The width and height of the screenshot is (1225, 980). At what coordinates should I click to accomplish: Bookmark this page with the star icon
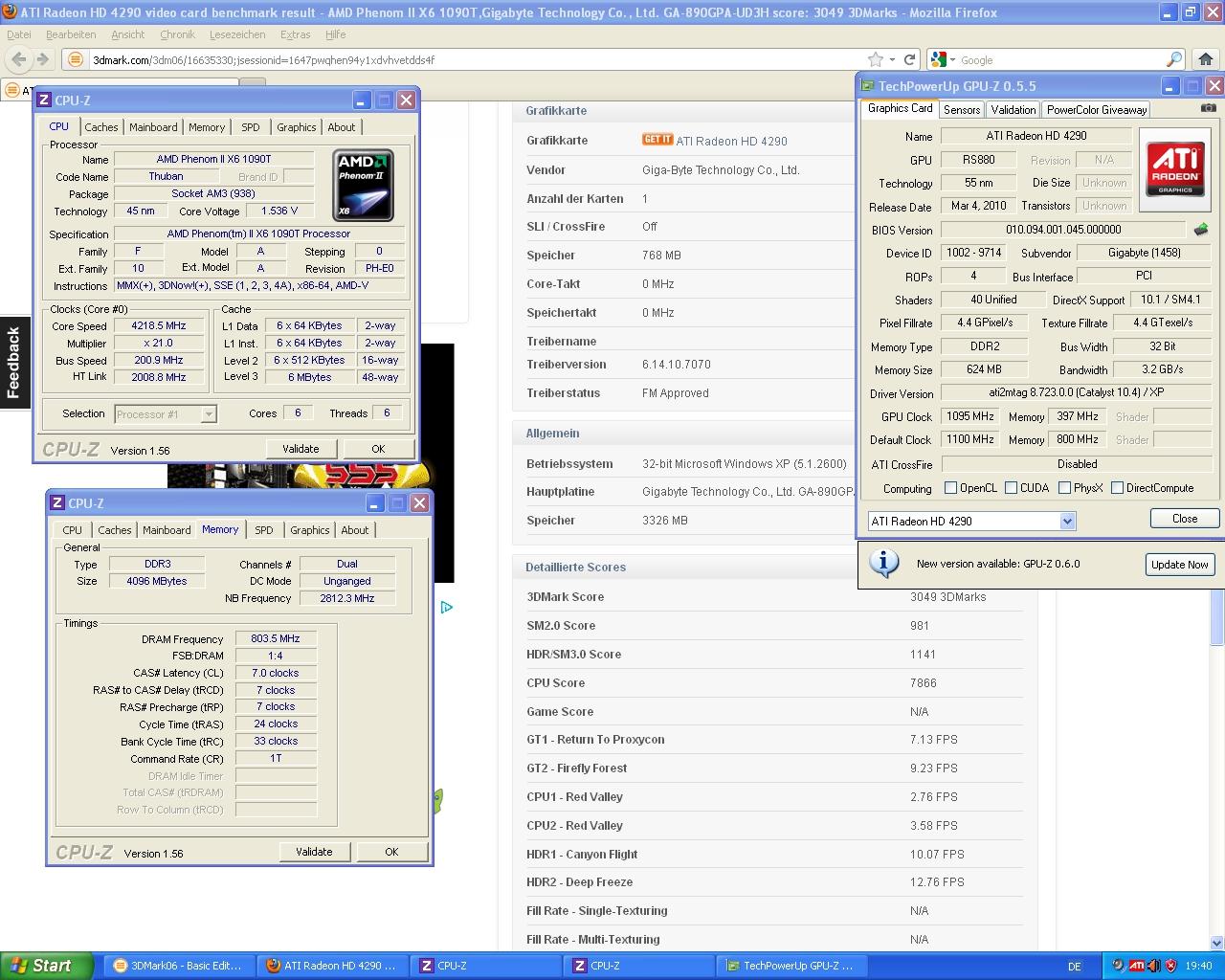tap(875, 59)
